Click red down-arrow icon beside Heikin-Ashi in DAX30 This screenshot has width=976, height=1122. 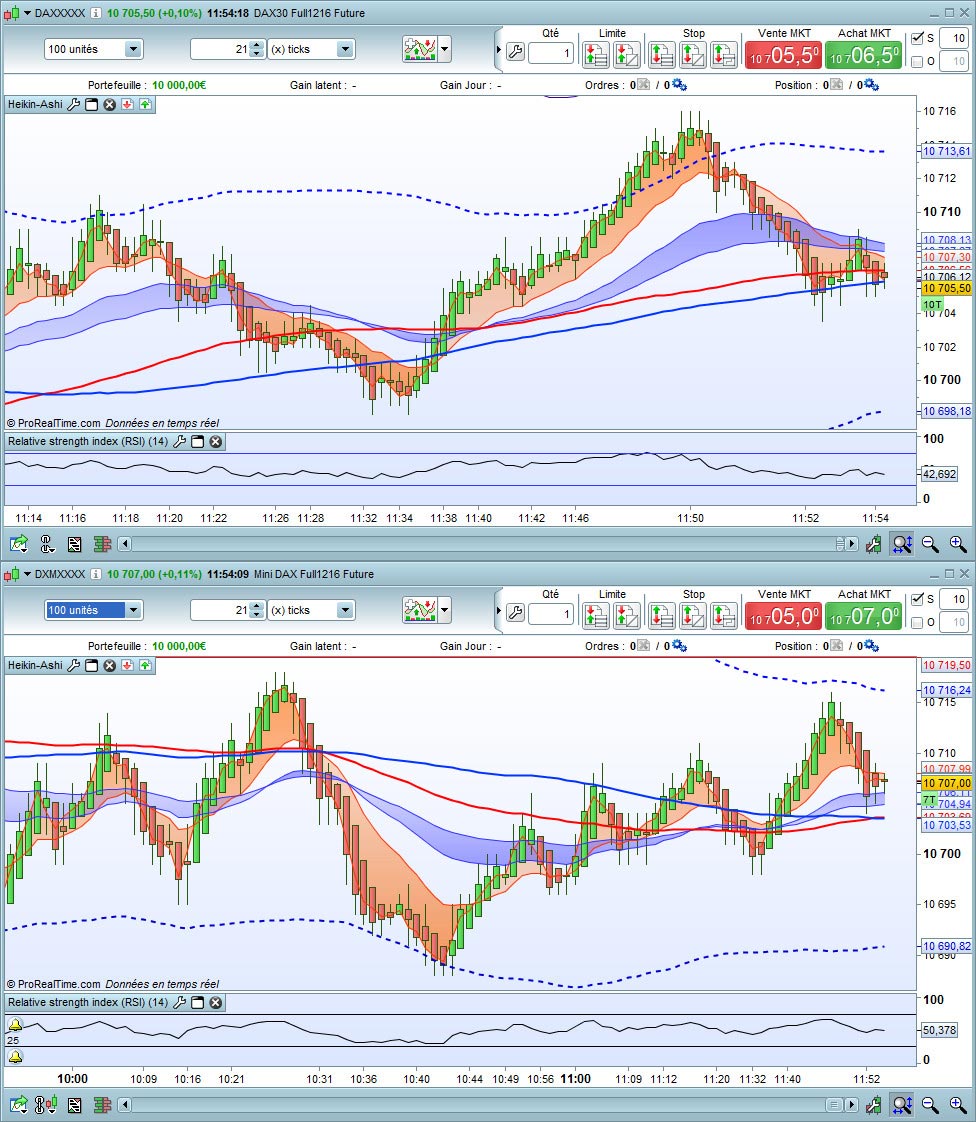(127, 104)
